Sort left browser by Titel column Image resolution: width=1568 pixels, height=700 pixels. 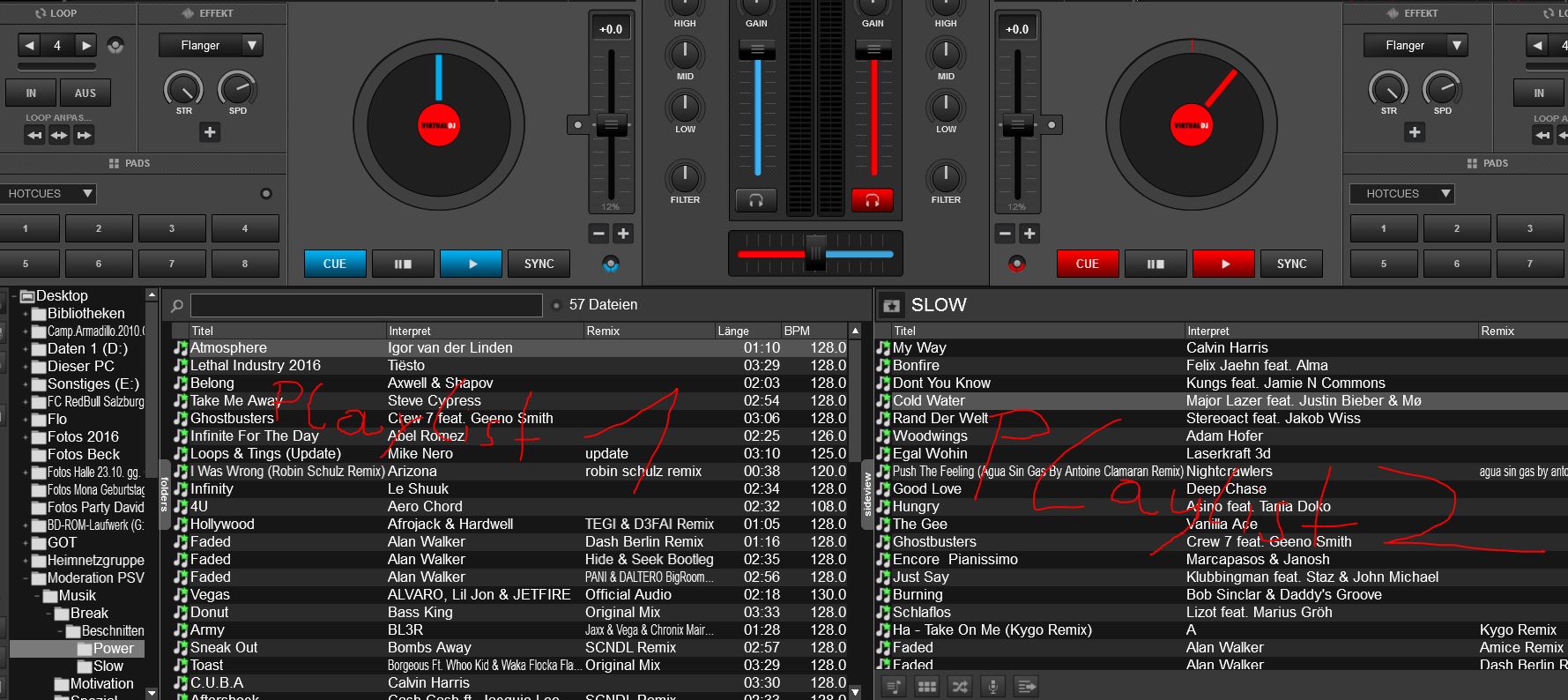287,331
